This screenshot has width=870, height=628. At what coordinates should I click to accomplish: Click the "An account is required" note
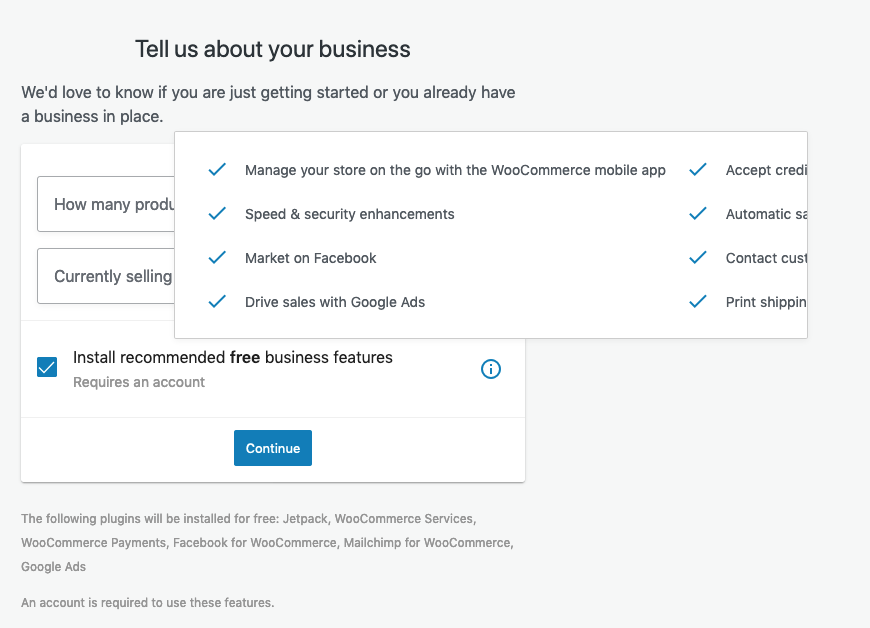tap(147, 602)
